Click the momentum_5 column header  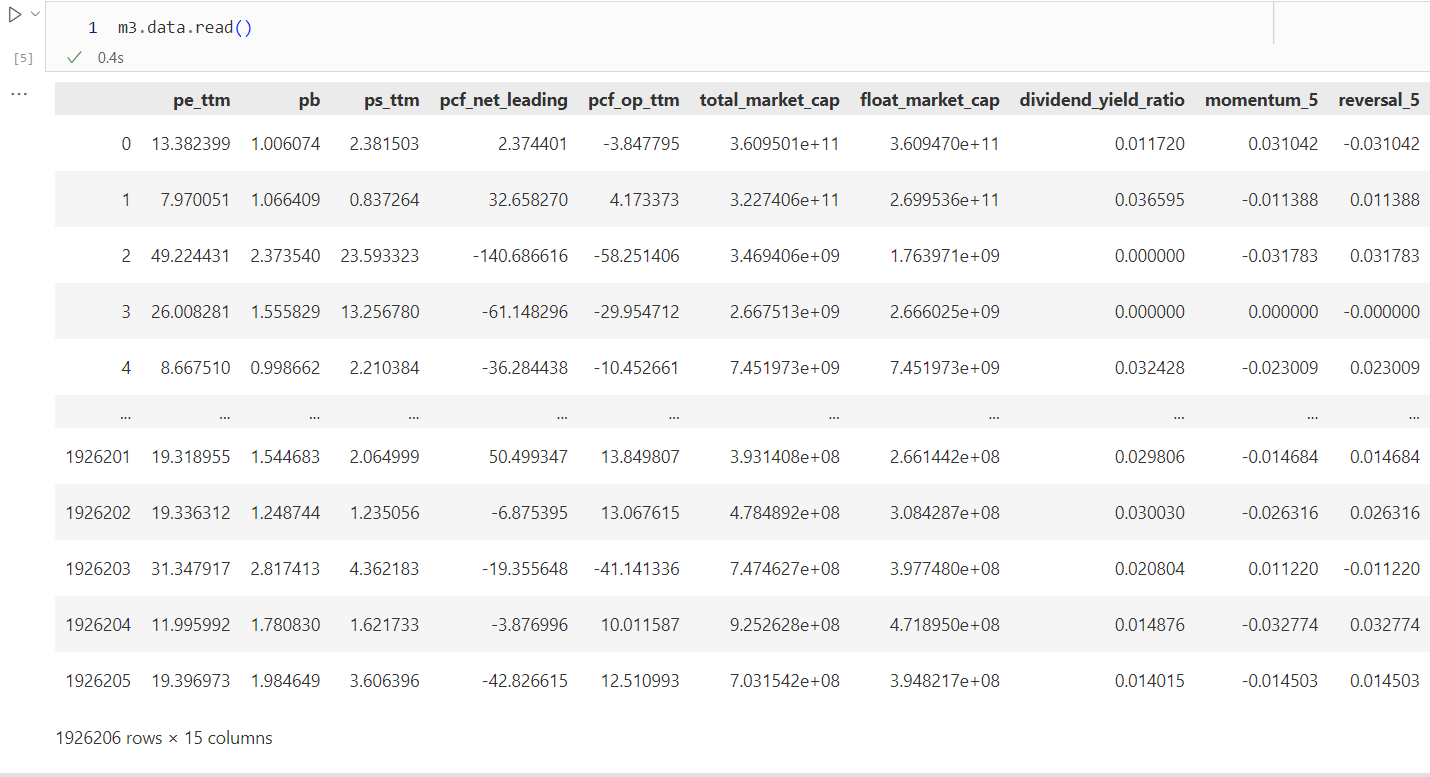coord(1261,100)
